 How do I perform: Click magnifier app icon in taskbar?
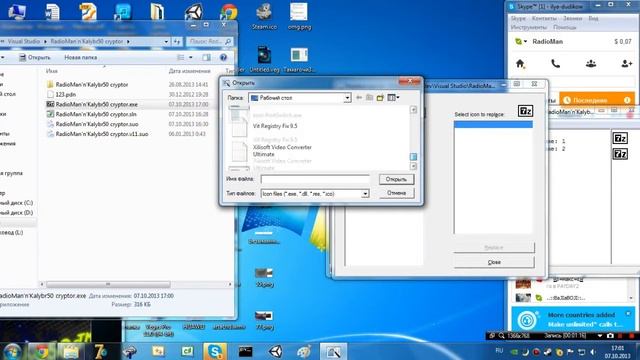click(x=333, y=351)
